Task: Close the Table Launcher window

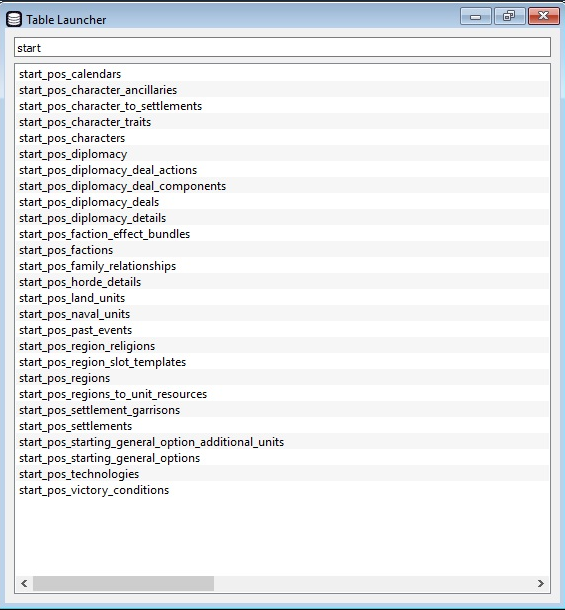Action: click(544, 16)
